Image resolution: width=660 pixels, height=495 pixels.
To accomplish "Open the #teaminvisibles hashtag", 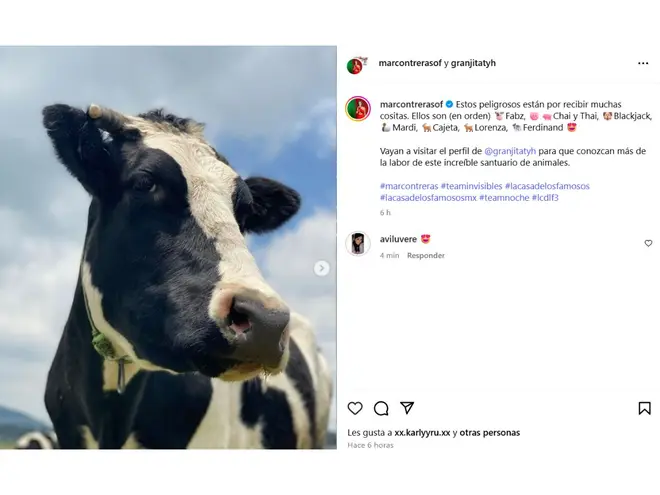I will tap(471, 186).
